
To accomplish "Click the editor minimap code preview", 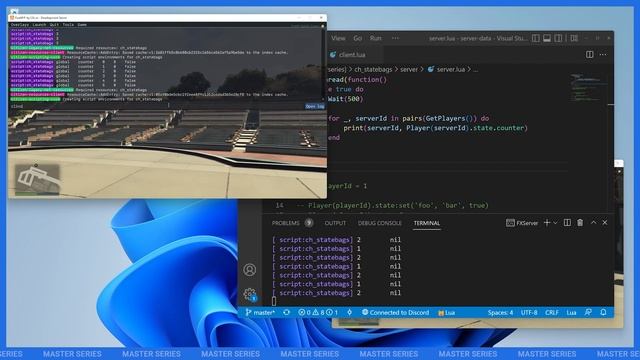I will [x=588, y=87].
